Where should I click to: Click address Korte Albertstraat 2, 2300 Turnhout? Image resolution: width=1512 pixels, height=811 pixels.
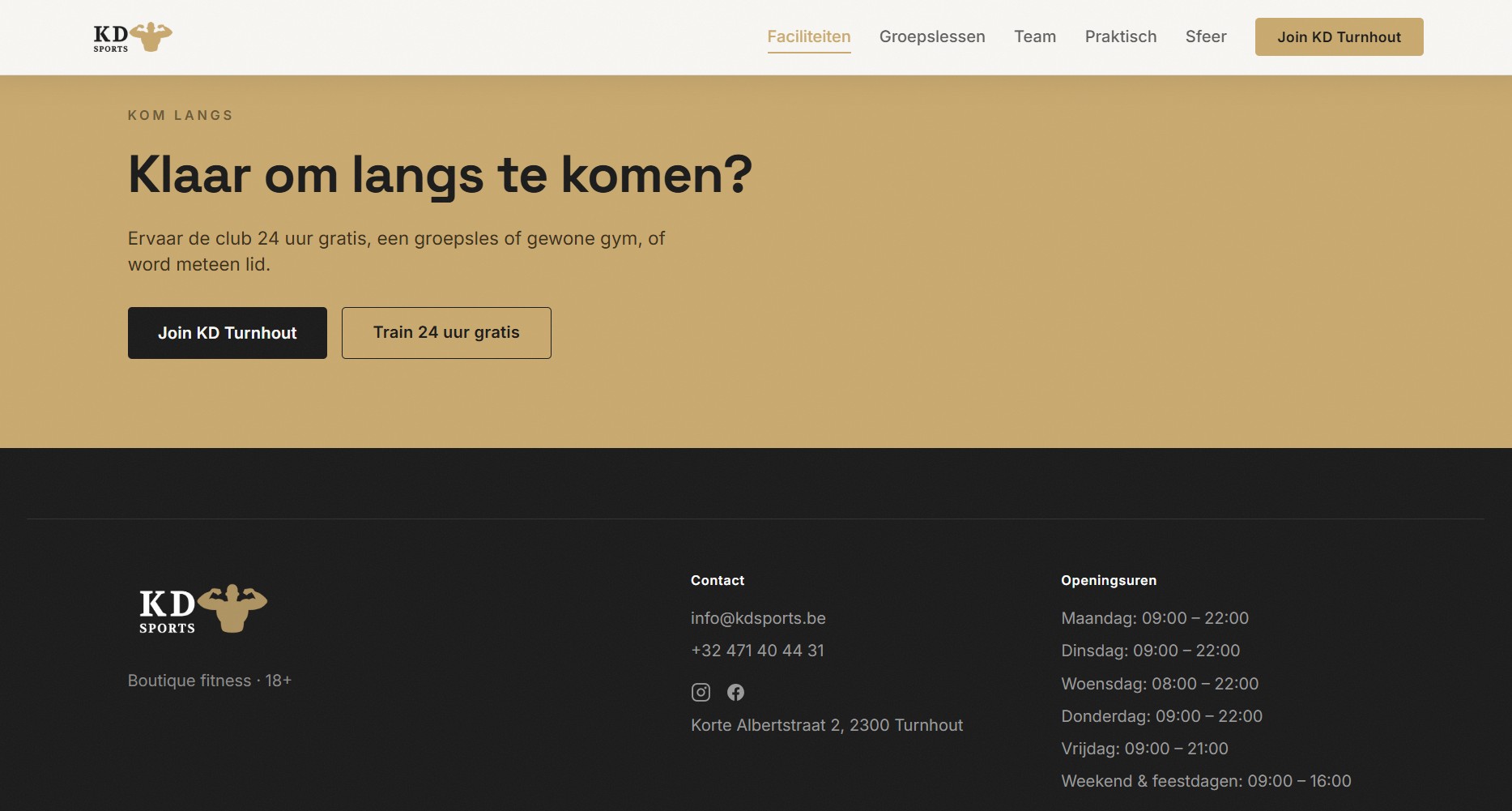(x=827, y=725)
